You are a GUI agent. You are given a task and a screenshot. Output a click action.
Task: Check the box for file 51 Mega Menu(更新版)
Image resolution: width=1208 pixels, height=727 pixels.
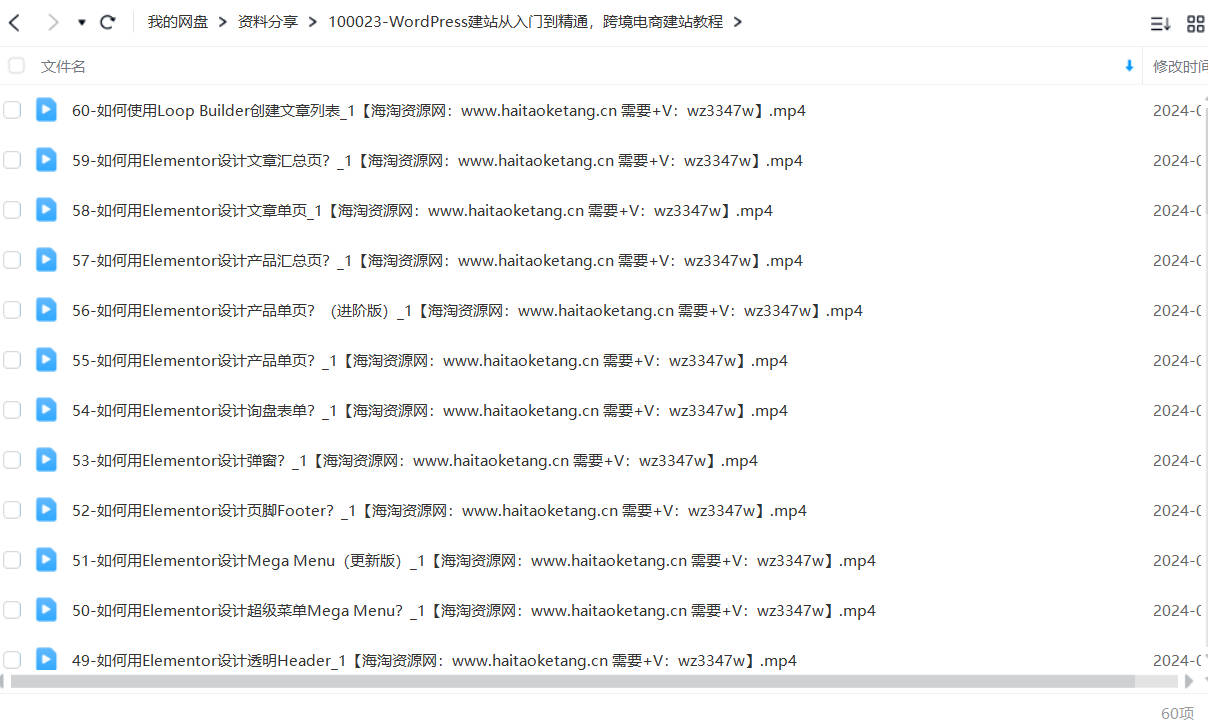tap(12, 560)
